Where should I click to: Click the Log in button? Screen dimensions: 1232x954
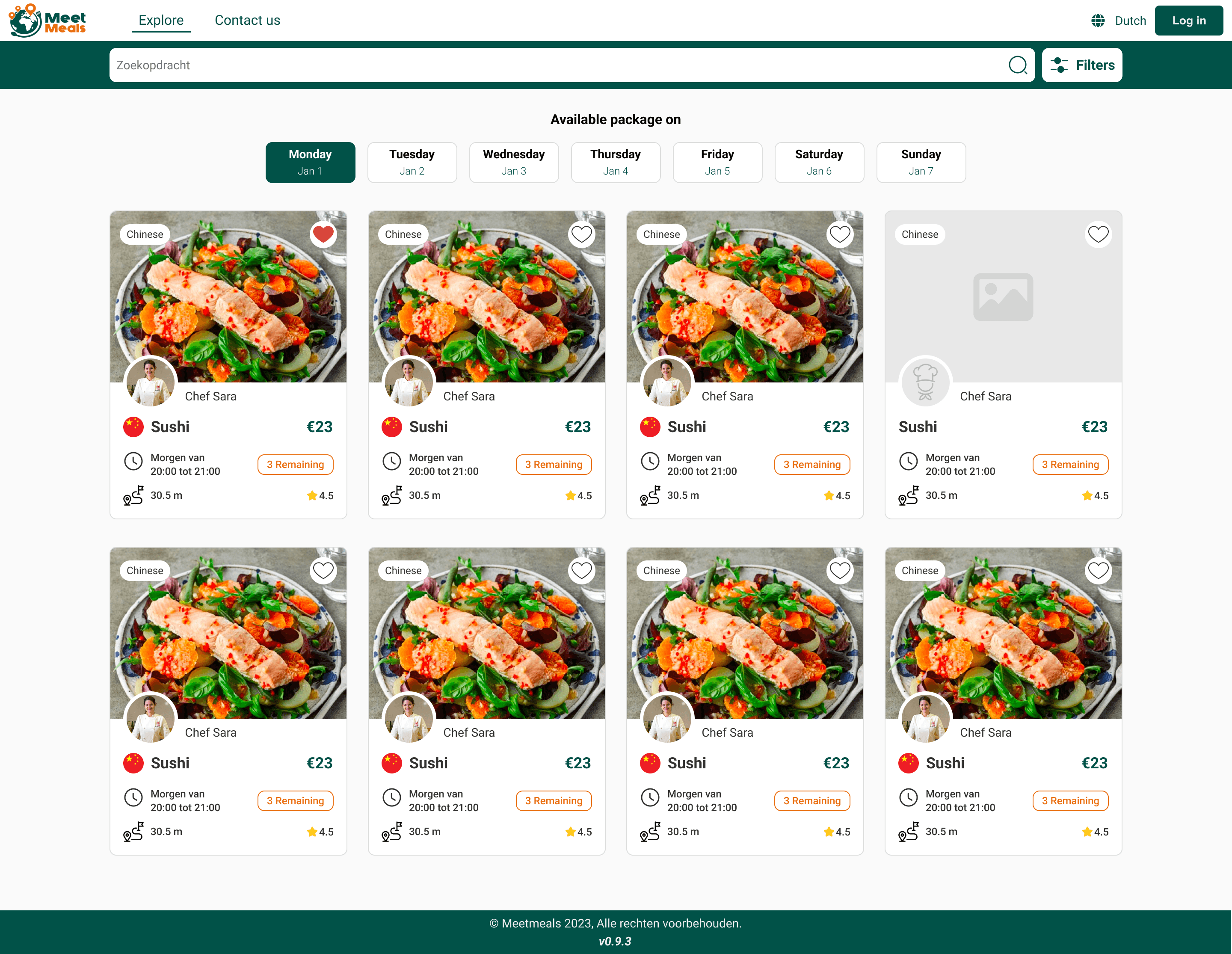[1188, 21]
